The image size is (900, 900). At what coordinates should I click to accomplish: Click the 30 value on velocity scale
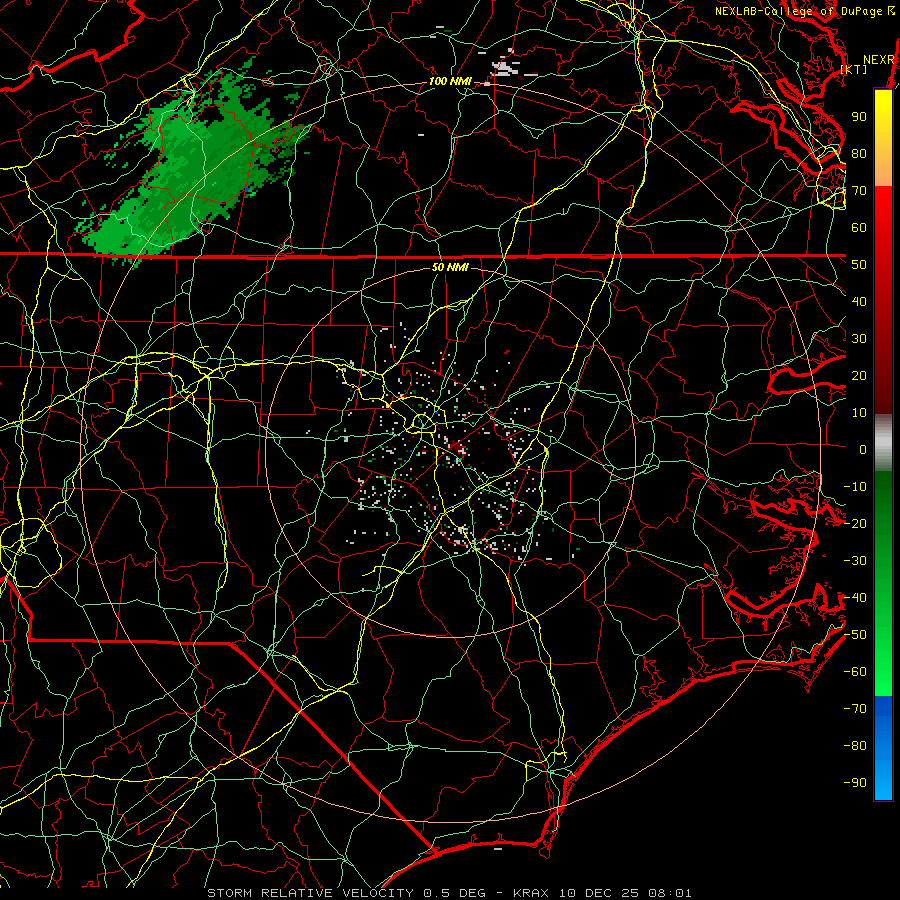[859, 339]
